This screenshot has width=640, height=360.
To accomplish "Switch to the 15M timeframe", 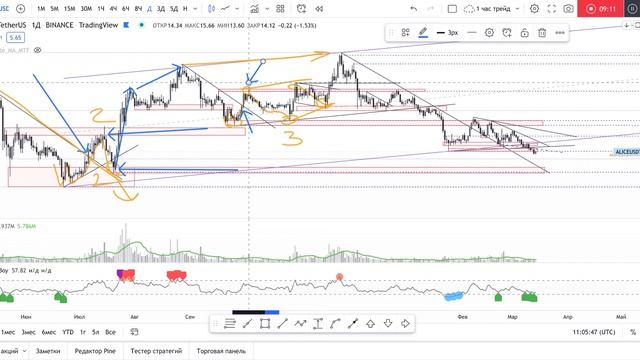I will coord(69,9).
